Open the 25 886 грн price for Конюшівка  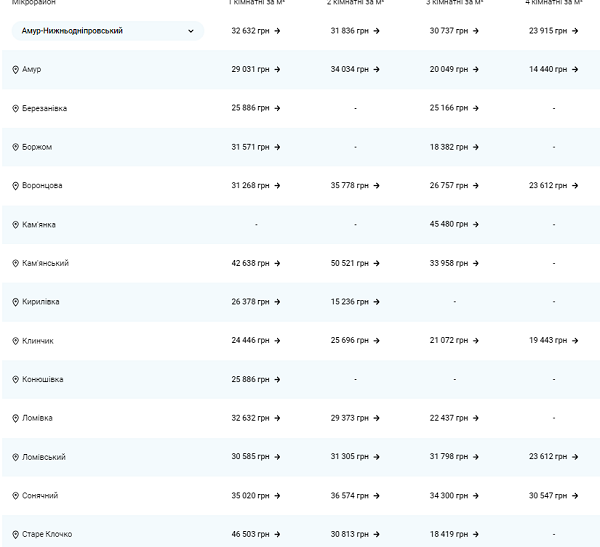(x=250, y=379)
